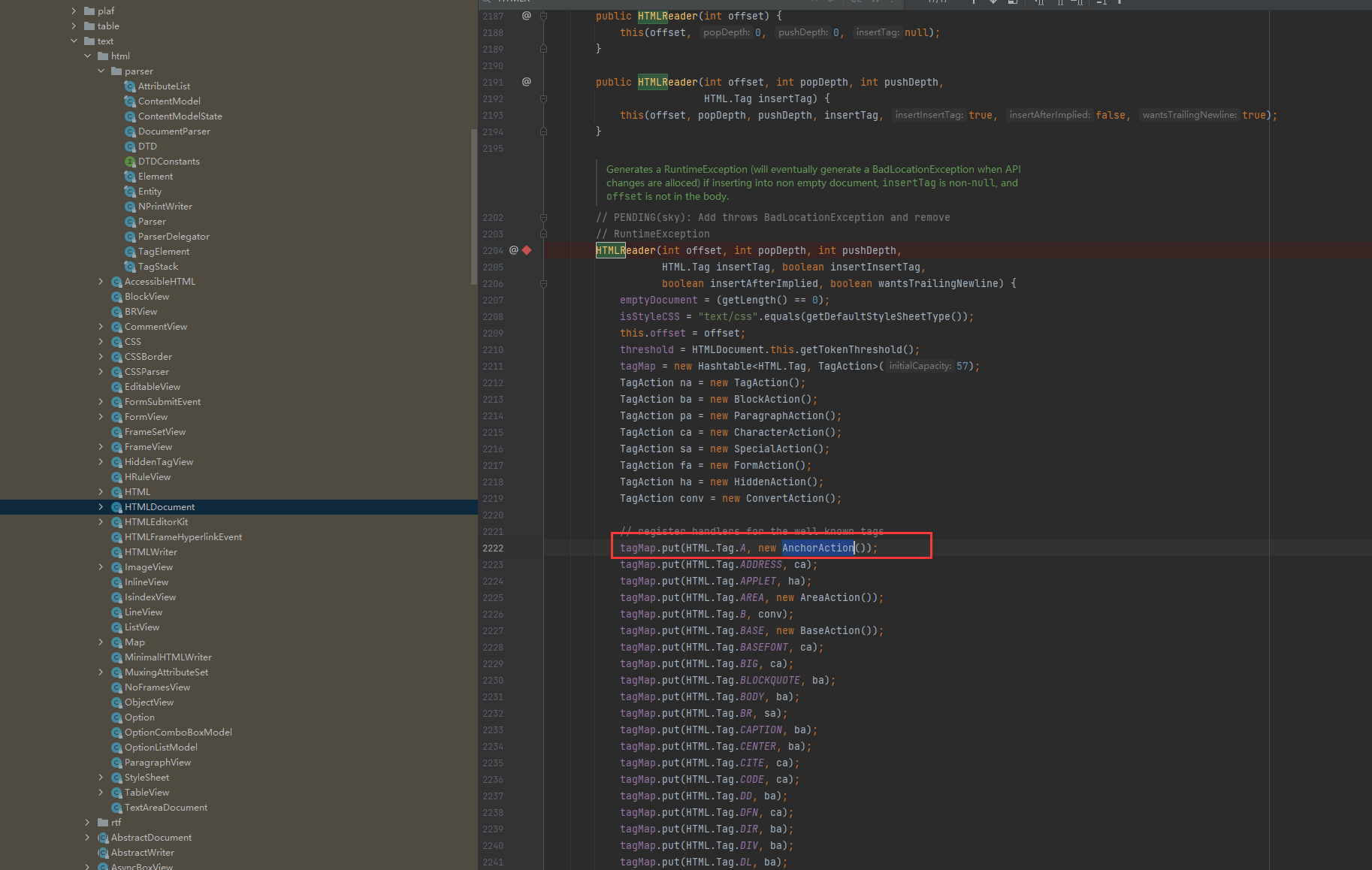
Task: Click the OptionComboBoxModel class icon
Action: coord(116,733)
